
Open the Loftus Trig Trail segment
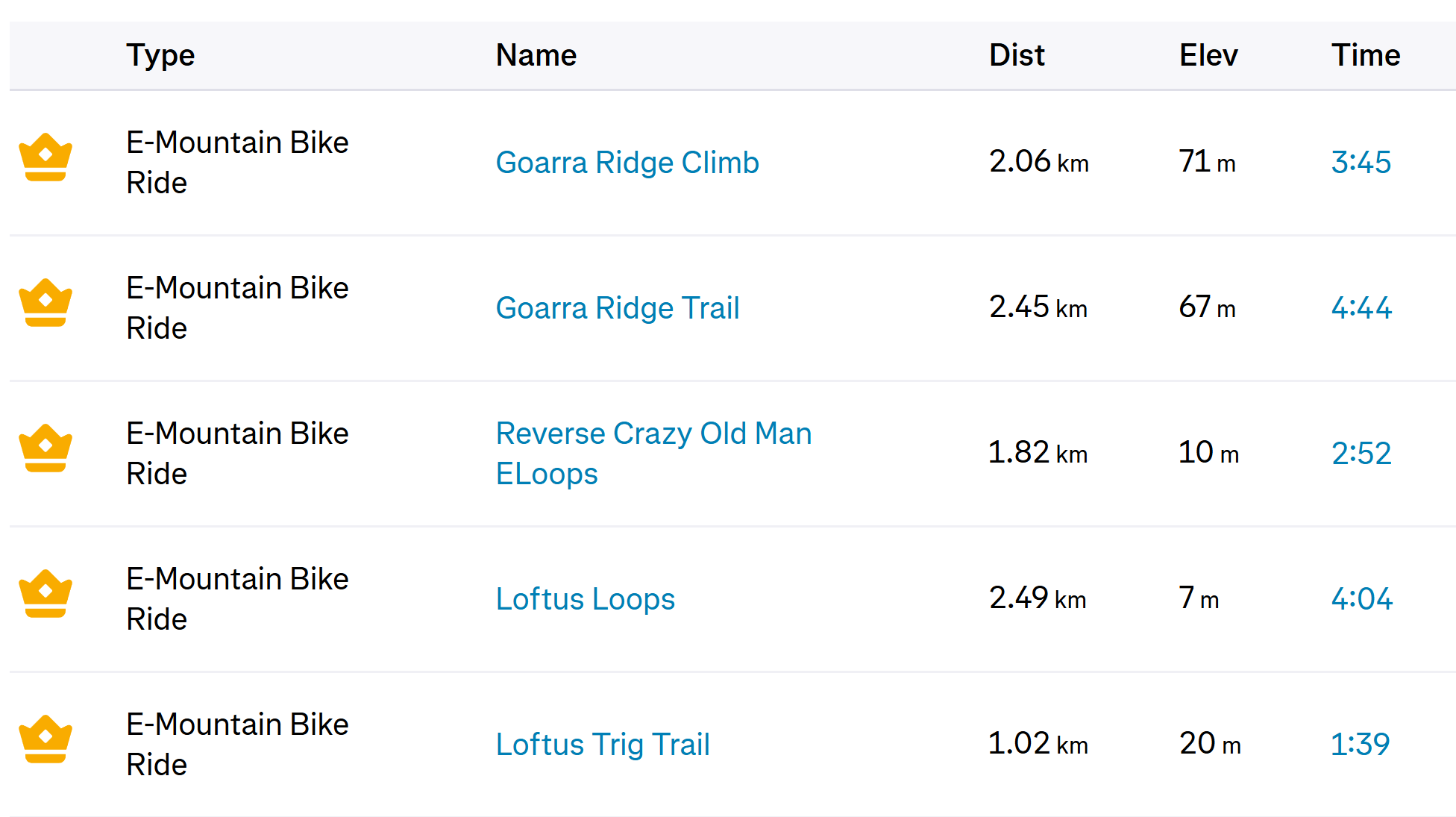pos(603,745)
